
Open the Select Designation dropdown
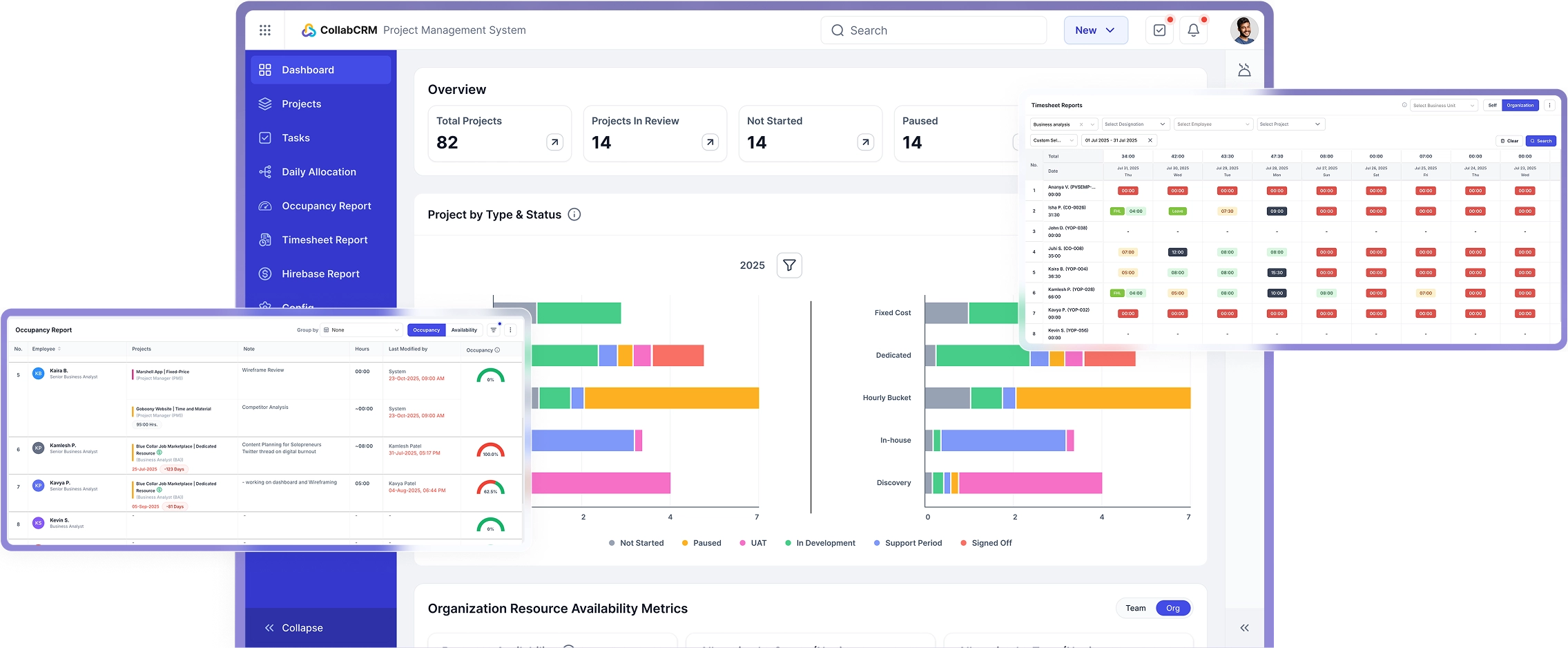coord(1135,124)
